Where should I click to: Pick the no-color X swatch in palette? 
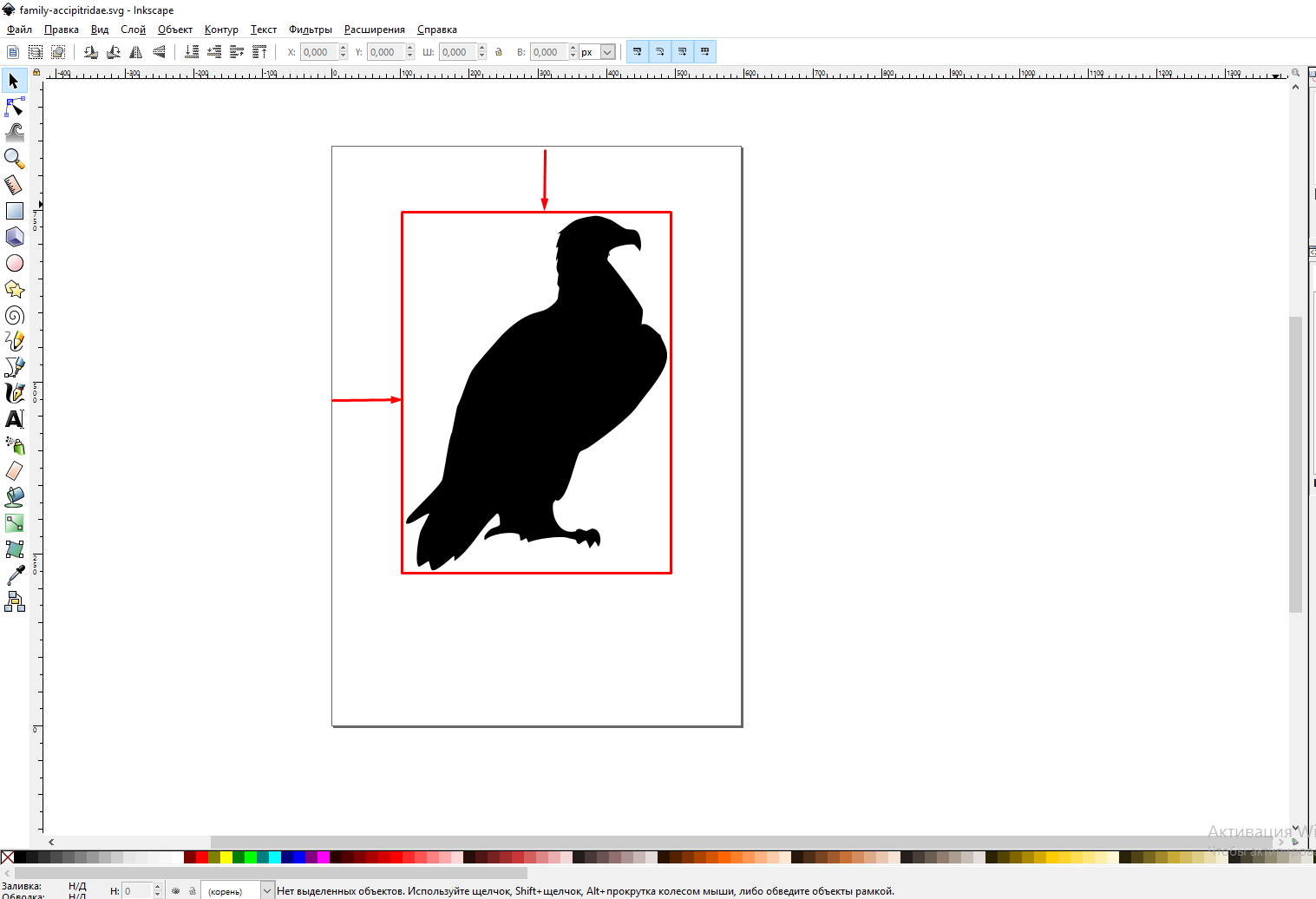[x=7, y=857]
